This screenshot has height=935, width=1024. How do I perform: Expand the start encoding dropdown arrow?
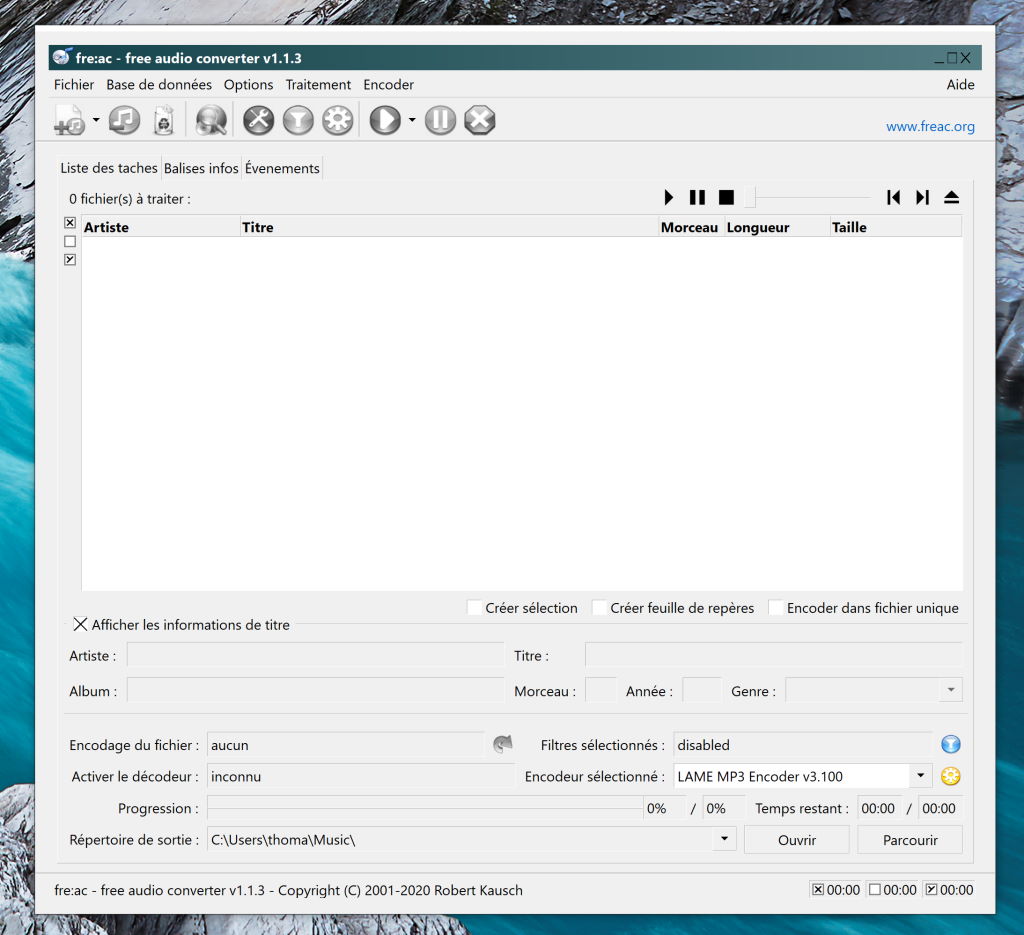coord(412,120)
